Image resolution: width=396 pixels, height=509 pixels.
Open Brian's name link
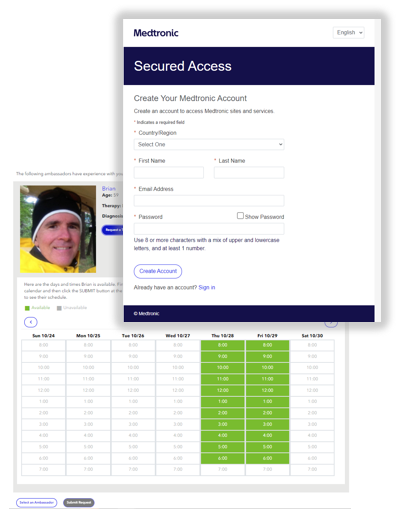pyautogui.click(x=109, y=188)
